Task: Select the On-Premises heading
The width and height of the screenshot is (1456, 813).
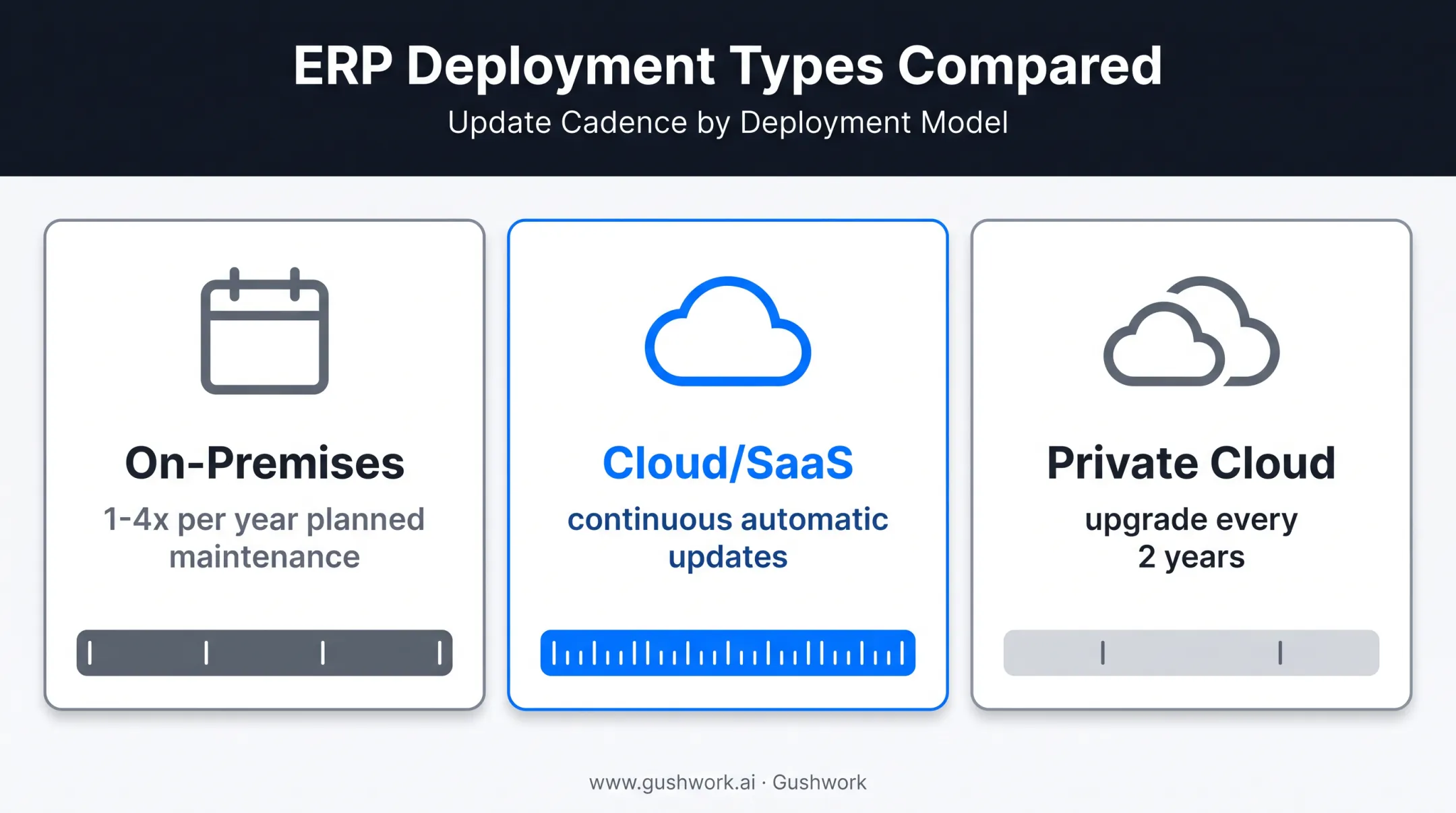Action: coord(264,463)
